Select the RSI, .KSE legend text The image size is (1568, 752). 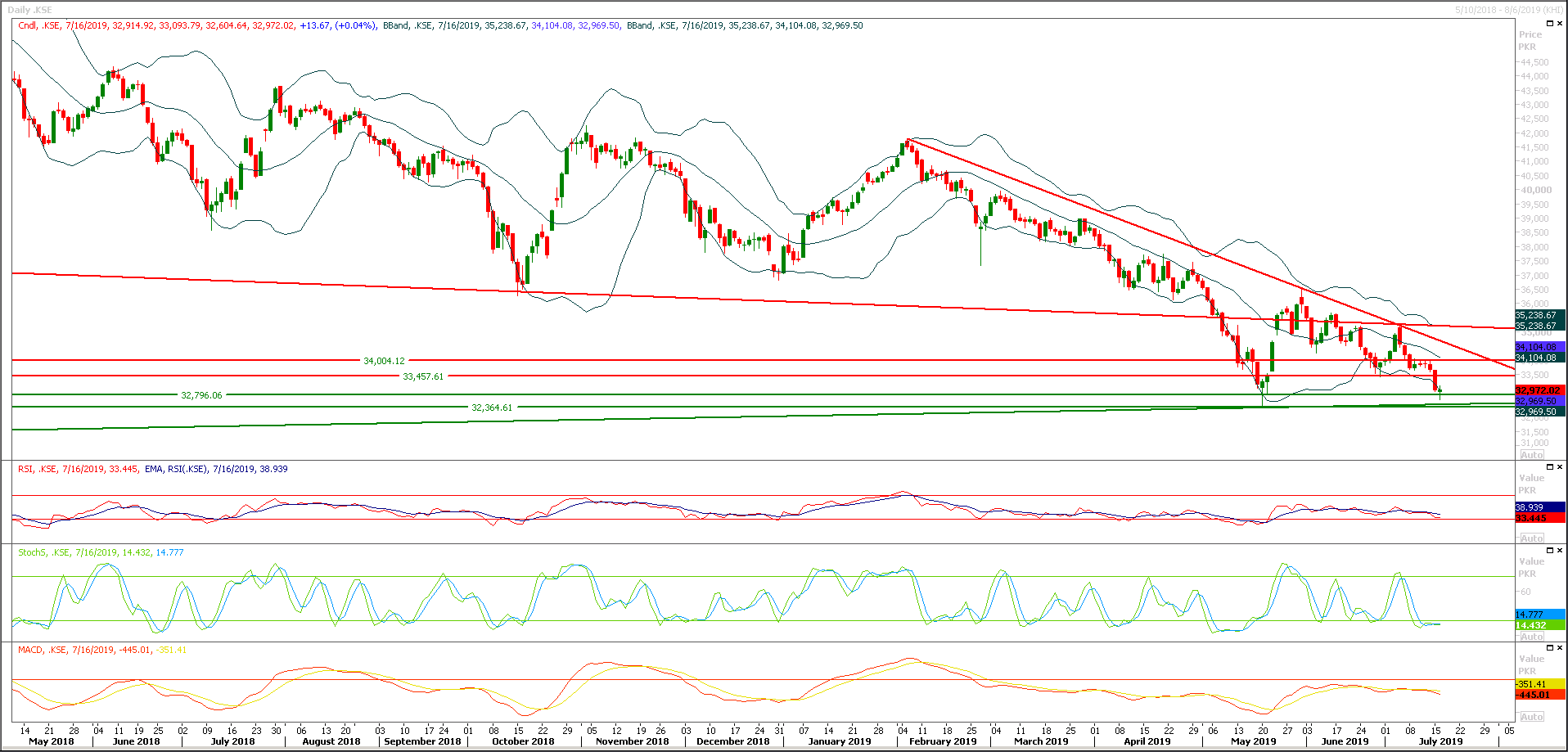coord(38,469)
